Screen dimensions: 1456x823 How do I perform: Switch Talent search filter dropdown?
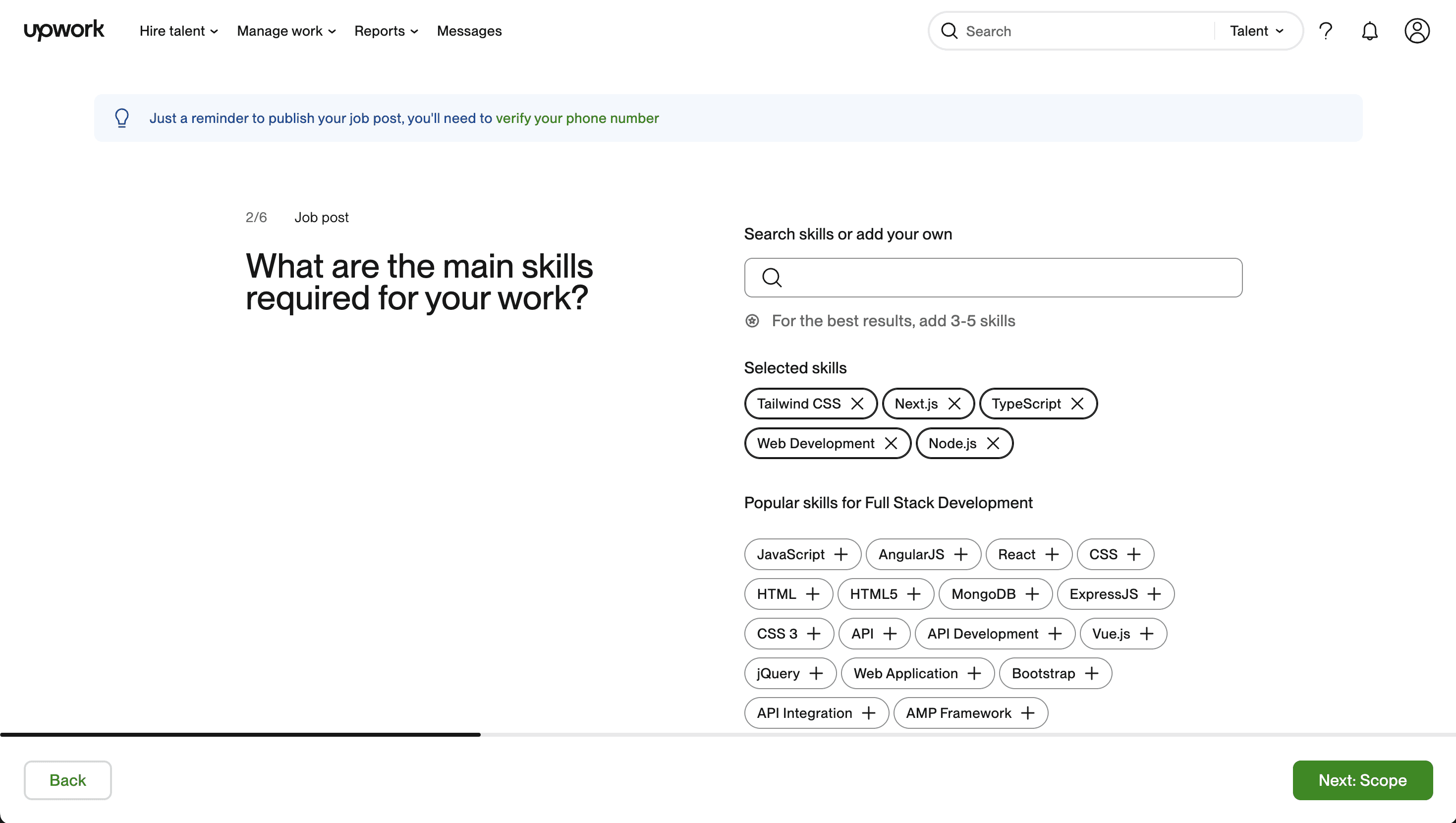point(1257,31)
